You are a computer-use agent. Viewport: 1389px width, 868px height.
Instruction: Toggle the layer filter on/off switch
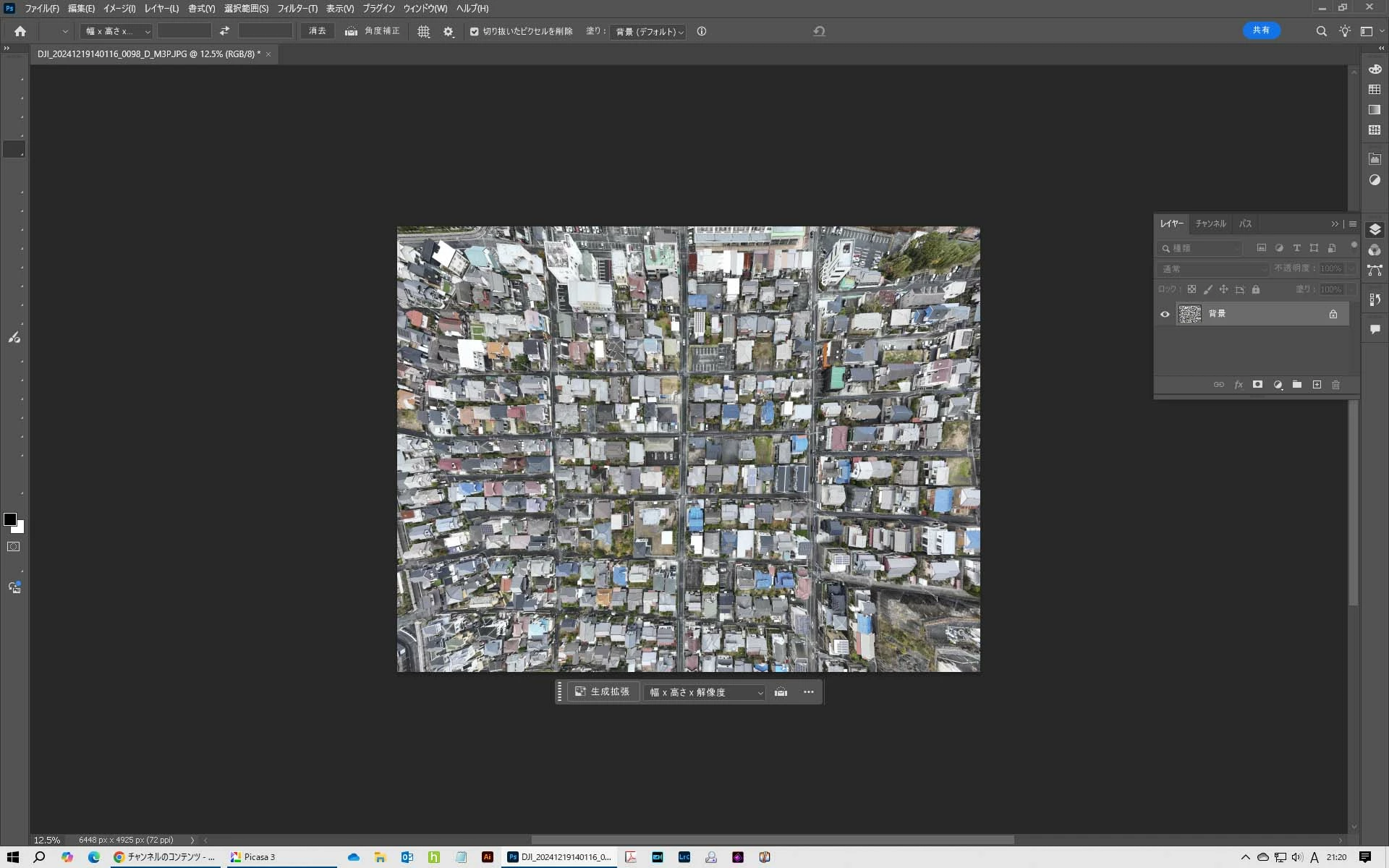tap(1354, 246)
